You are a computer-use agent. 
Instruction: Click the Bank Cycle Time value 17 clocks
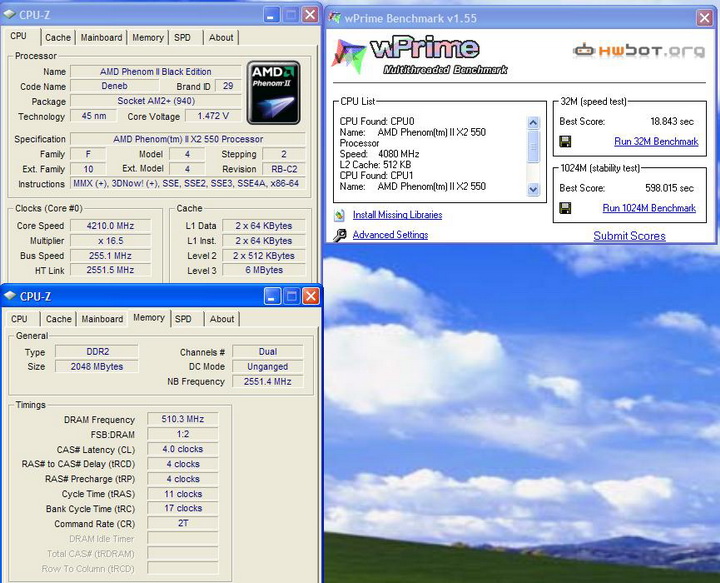[x=183, y=508]
